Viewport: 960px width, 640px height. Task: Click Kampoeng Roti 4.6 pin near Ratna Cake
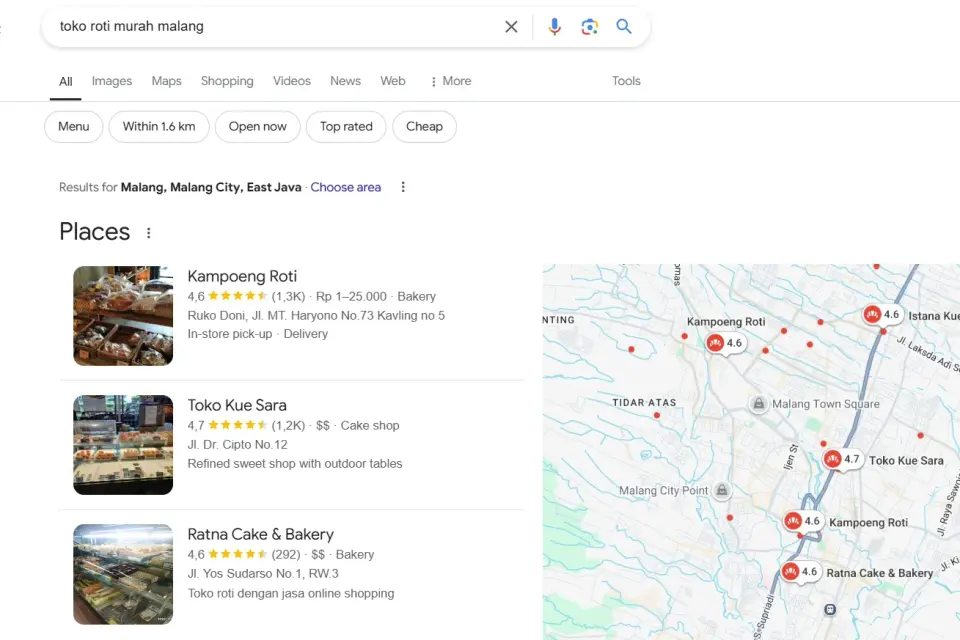tap(803, 521)
